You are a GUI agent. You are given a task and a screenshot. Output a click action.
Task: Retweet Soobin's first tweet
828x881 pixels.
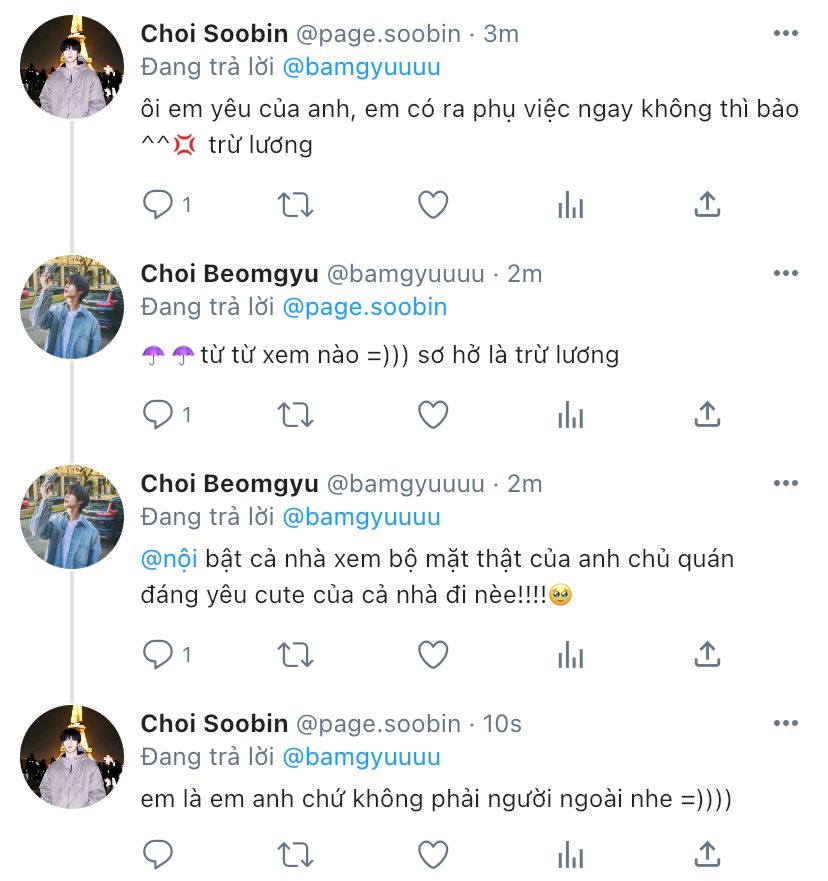295,205
